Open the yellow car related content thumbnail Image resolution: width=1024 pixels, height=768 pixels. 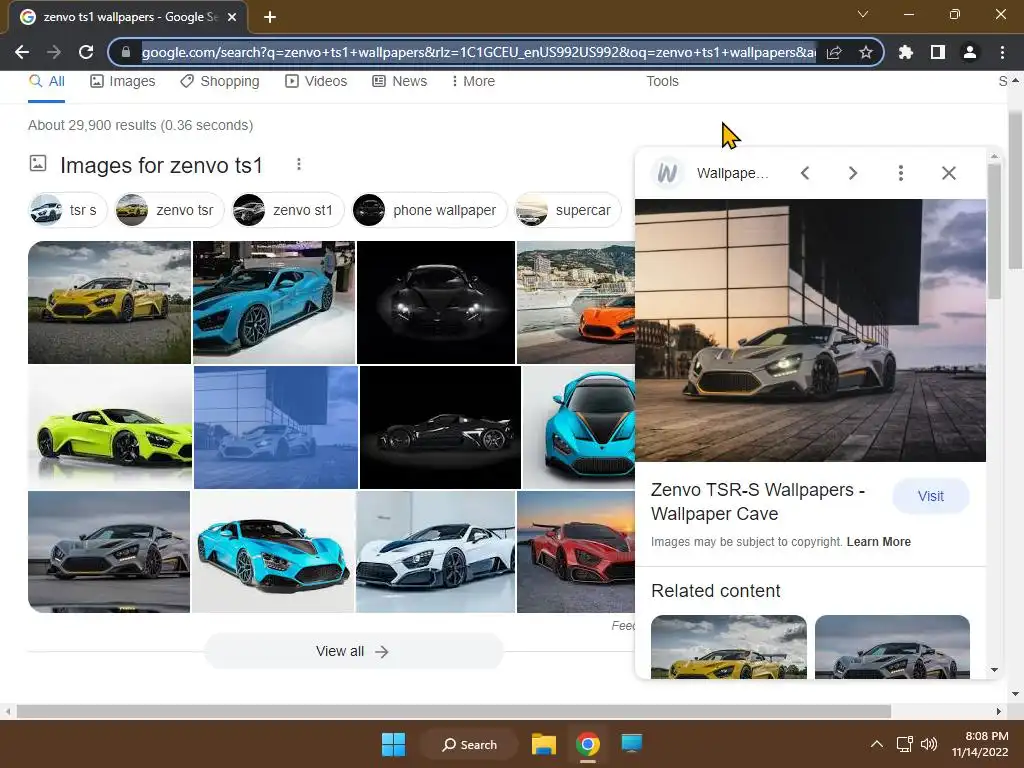click(x=729, y=647)
